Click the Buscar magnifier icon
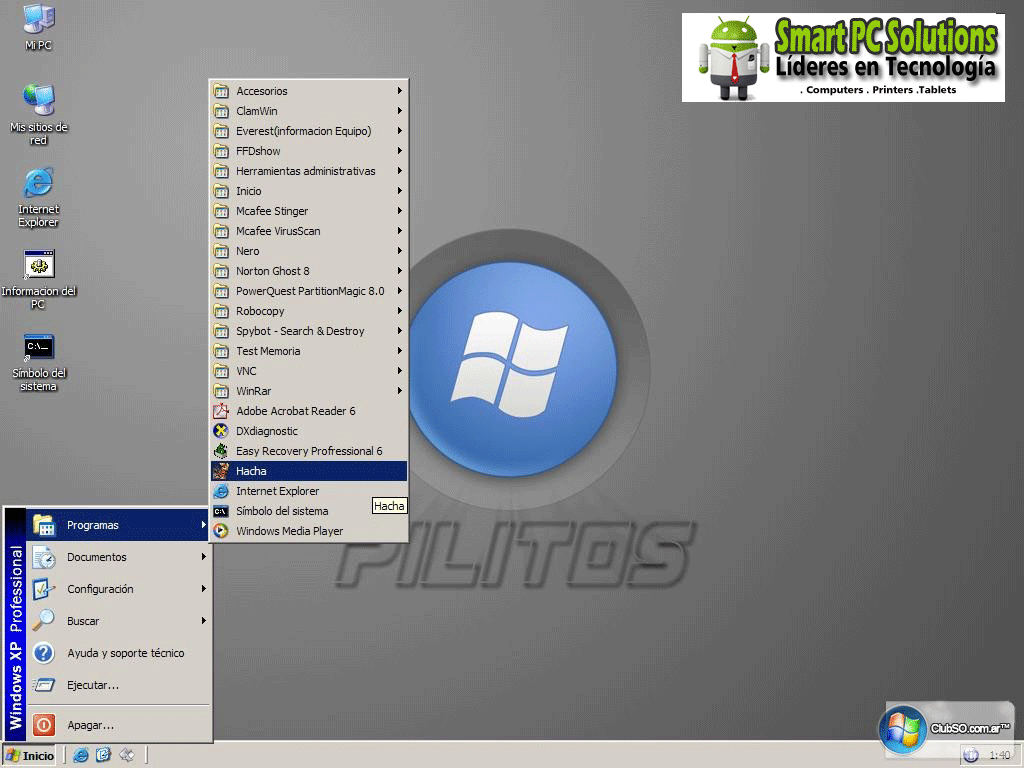Viewport: 1024px width, 768px height. click(44, 620)
